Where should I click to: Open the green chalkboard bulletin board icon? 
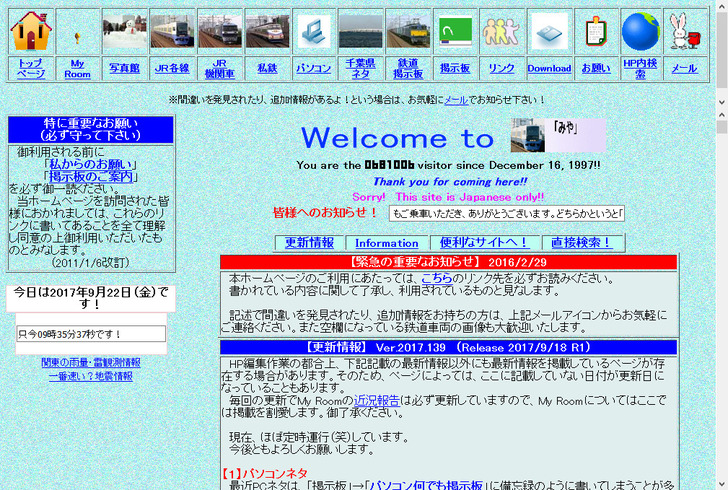(x=455, y=31)
